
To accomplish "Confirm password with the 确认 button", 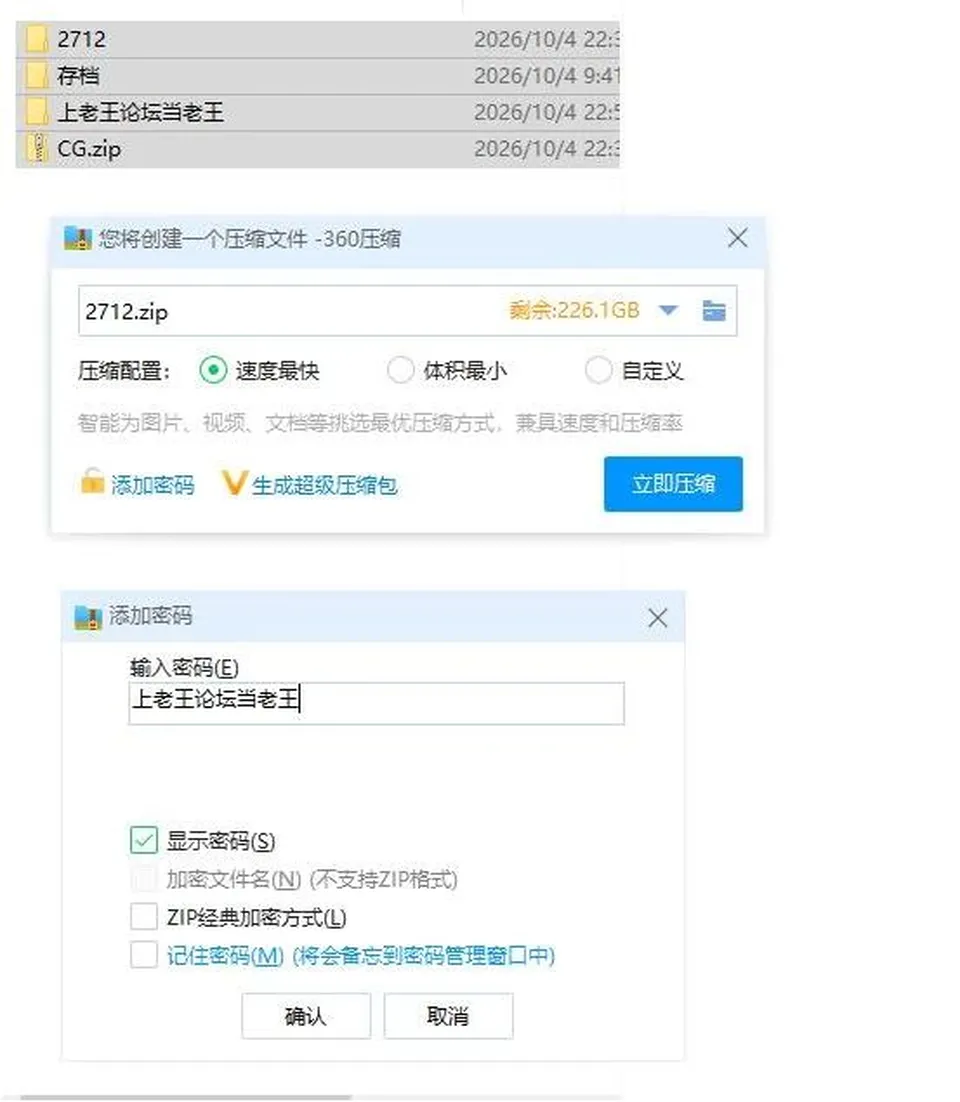I will 306,1016.
